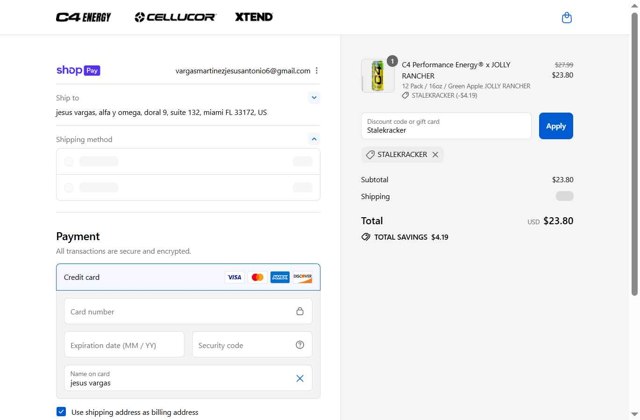This screenshot has width=640, height=420.
Task: Click the 12 Pack Green Apple variant text
Action: (x=466, y=86)
